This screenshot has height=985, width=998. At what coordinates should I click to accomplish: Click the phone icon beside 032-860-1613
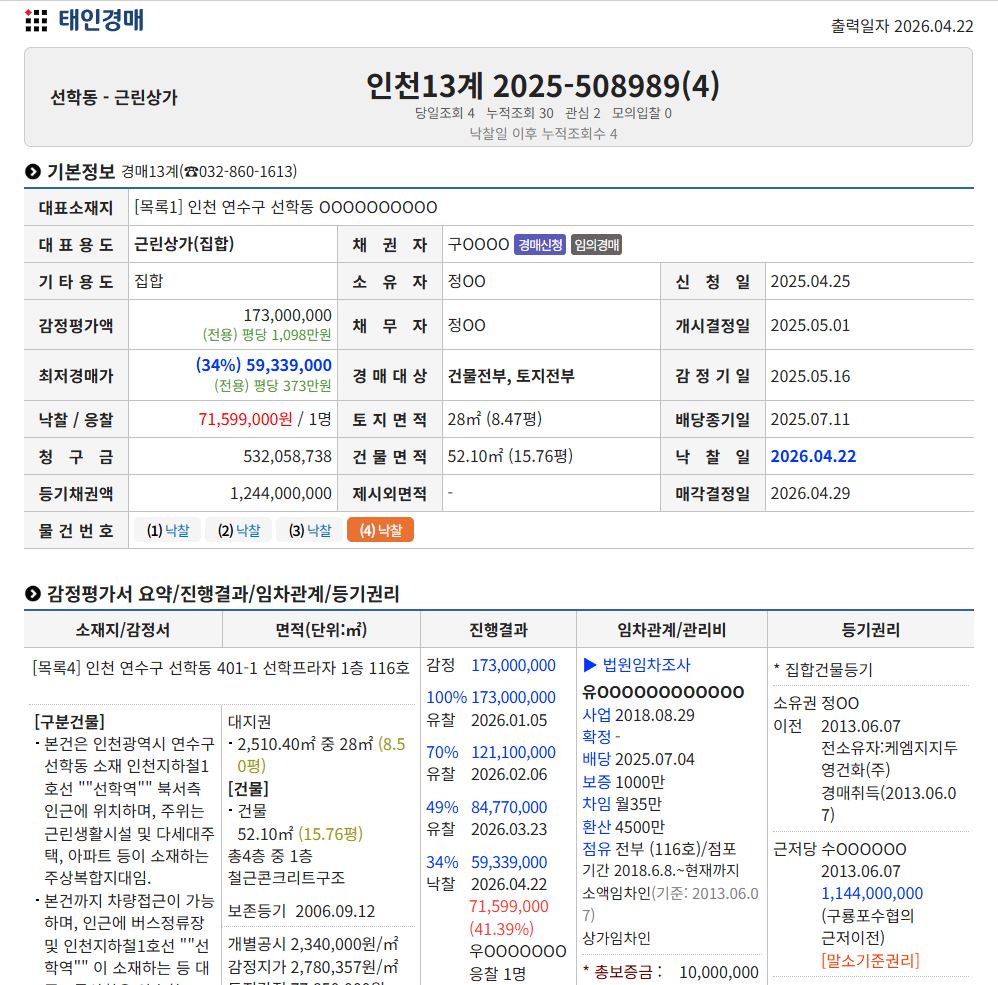191,172
